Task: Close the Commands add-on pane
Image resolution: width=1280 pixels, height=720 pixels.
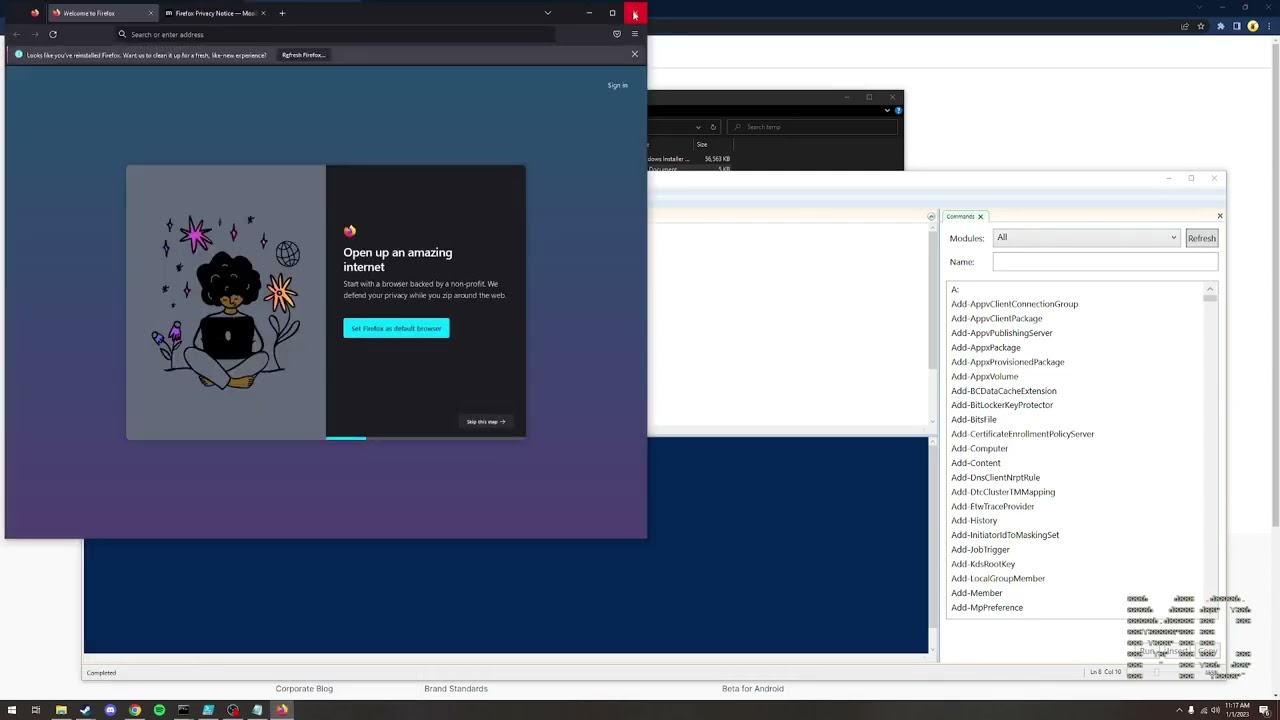Action: pyautogui.click(x=1219, y=216)
